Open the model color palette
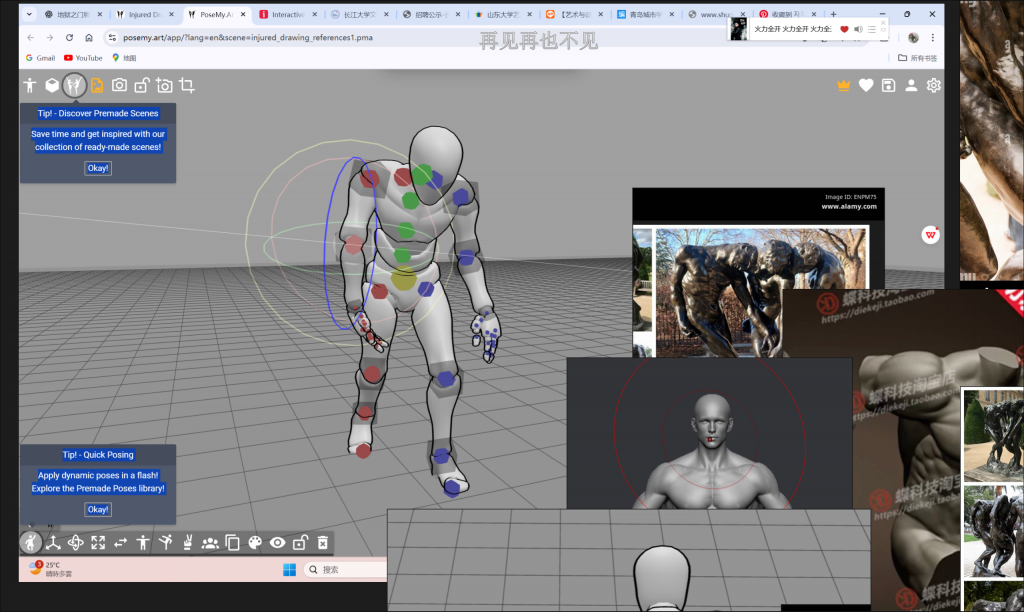Screen dimensions: 1024x612 point(255,542)
